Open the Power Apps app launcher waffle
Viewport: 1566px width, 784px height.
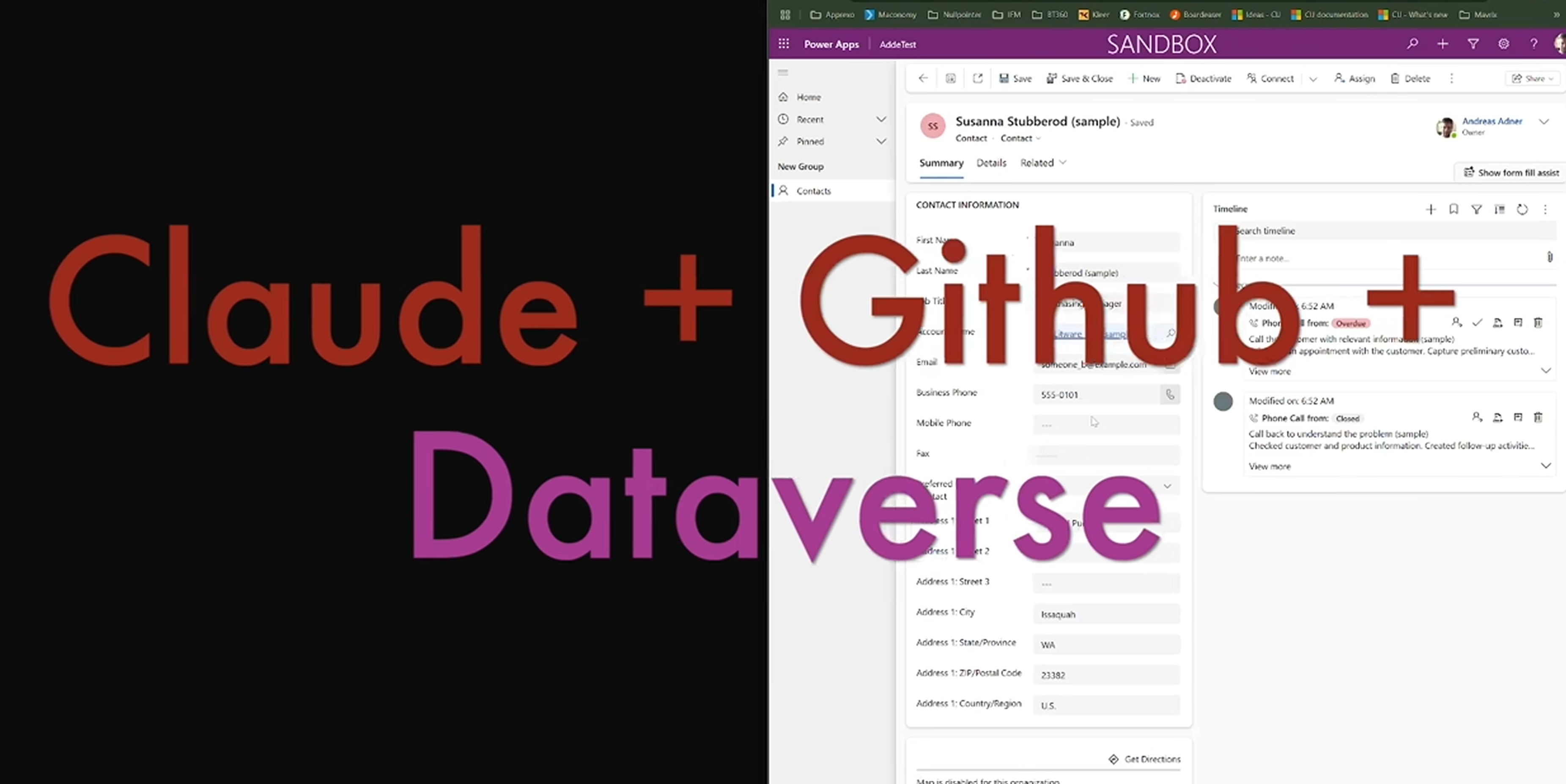pyautogui.click(x=784, y=44)
